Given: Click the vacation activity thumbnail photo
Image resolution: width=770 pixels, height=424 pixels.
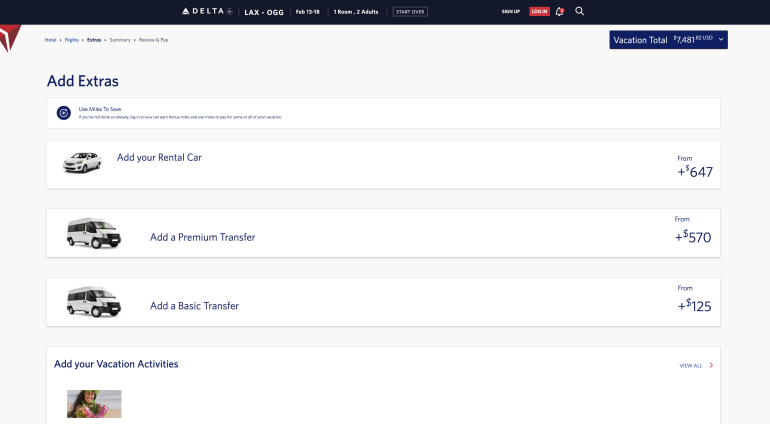Looking at the screenshot, I should tap(94, 404).
